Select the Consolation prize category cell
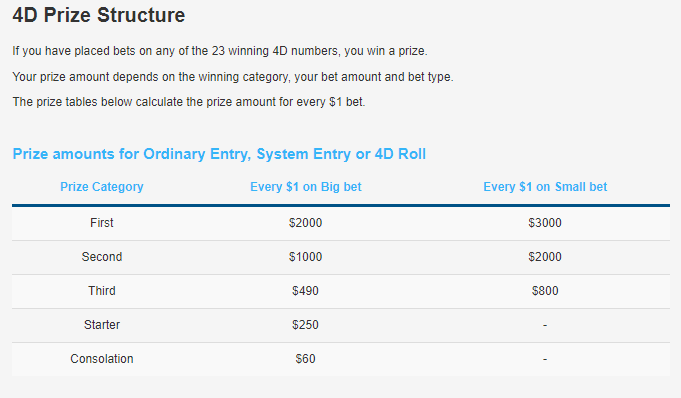Screen dimensions: 681x398 point(102,359)
